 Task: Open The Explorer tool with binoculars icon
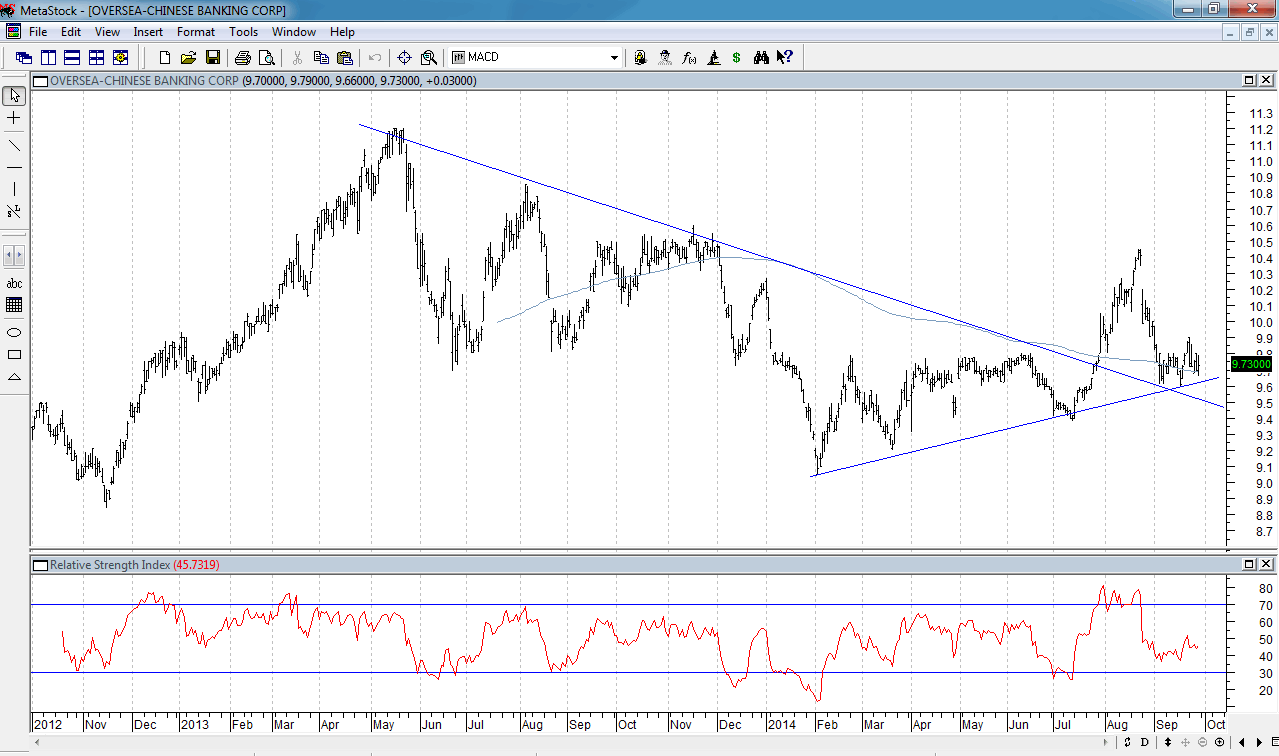tap(761, 58)
